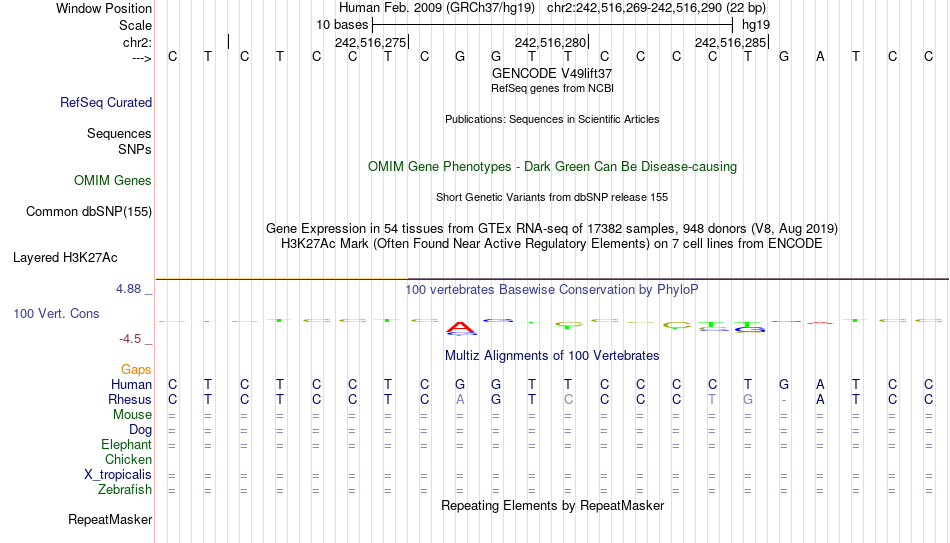The image size is (950, 543).
Task: Click the grey dash gap in Rhesus row
Action: (x=784, y=401)
